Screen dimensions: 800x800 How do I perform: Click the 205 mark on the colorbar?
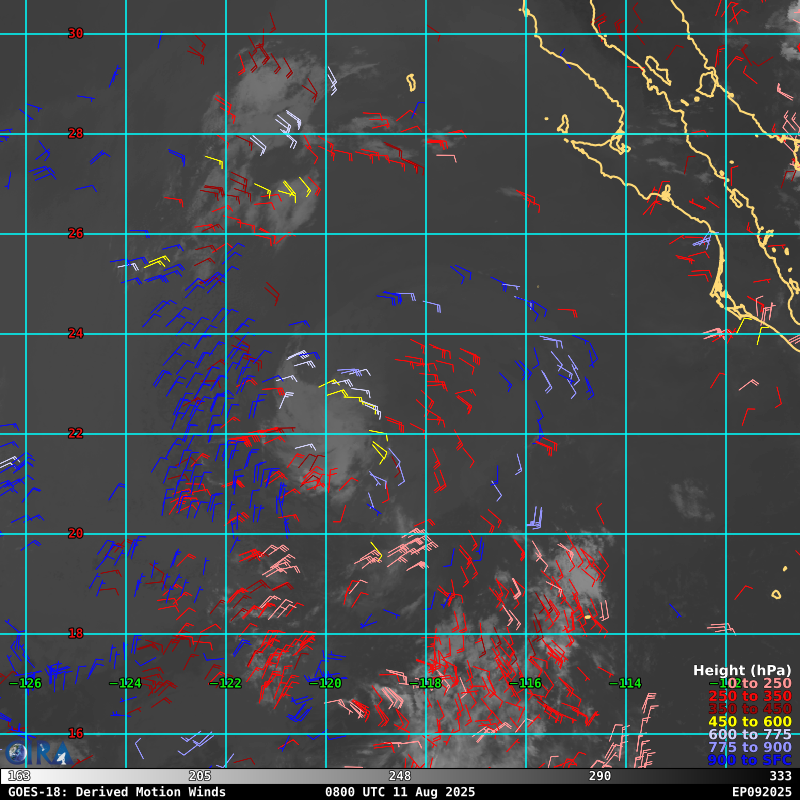(200, 776)
